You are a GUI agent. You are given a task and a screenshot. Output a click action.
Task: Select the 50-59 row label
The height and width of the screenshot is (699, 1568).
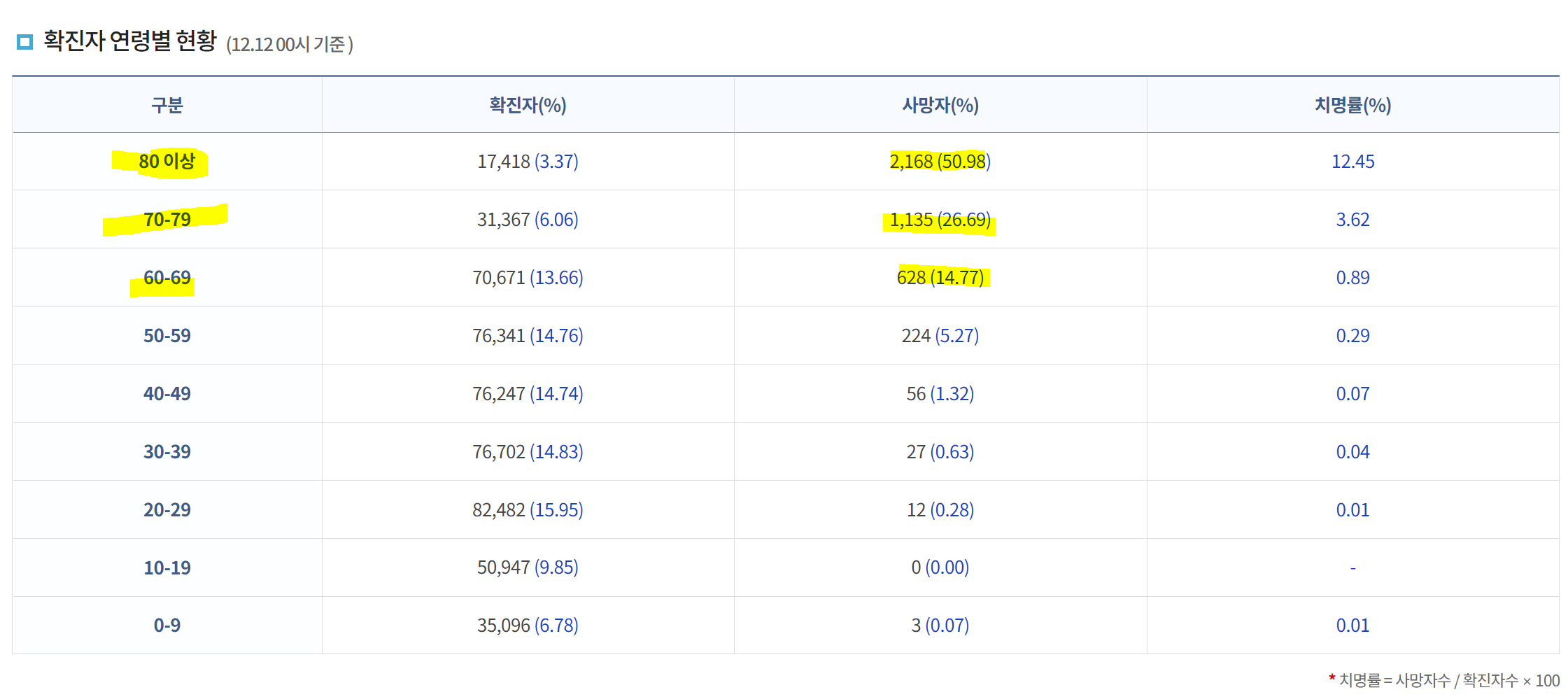[167, 336]
